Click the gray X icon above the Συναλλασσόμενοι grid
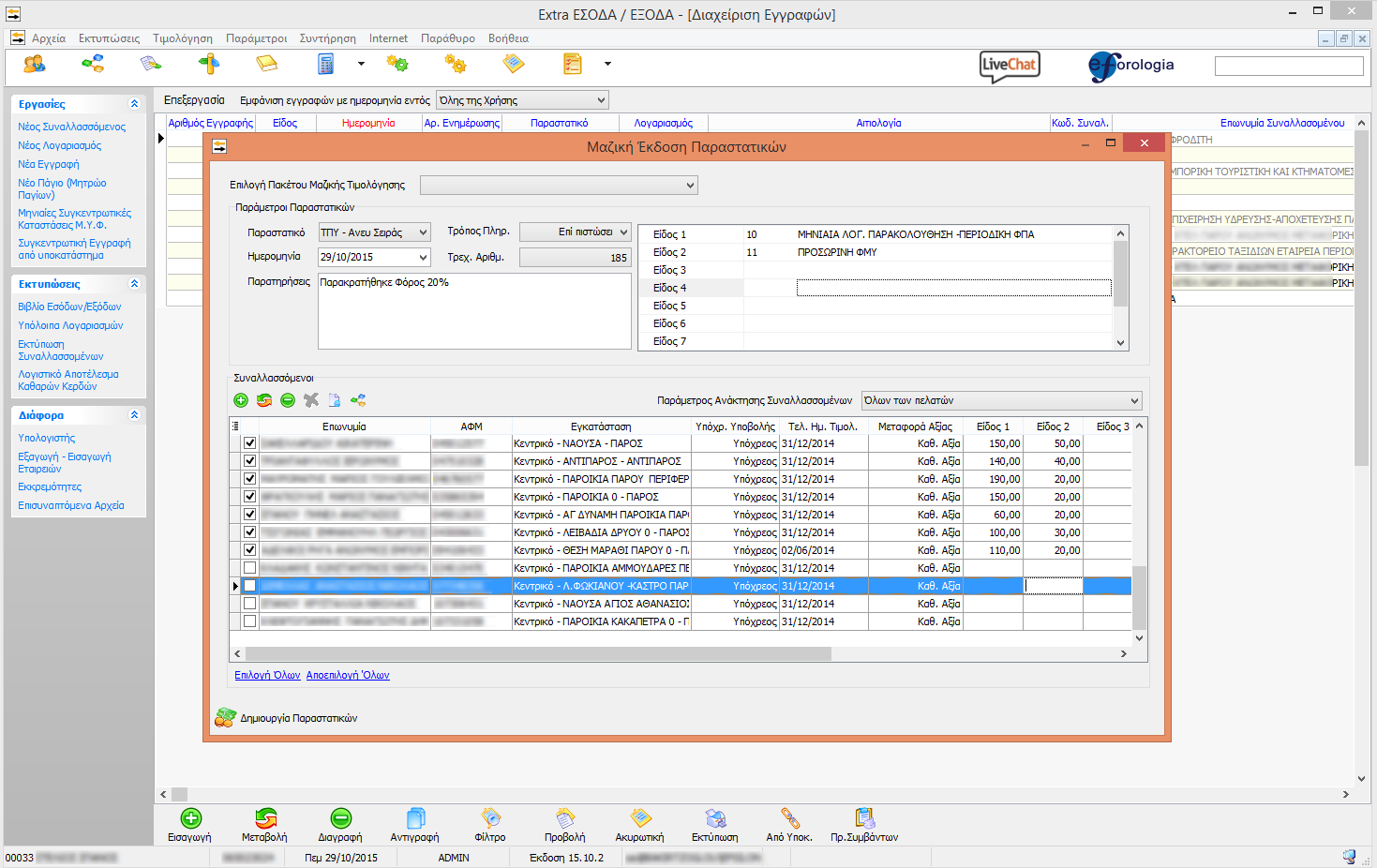Screen dimensions: 1377x868 (311, 400)
